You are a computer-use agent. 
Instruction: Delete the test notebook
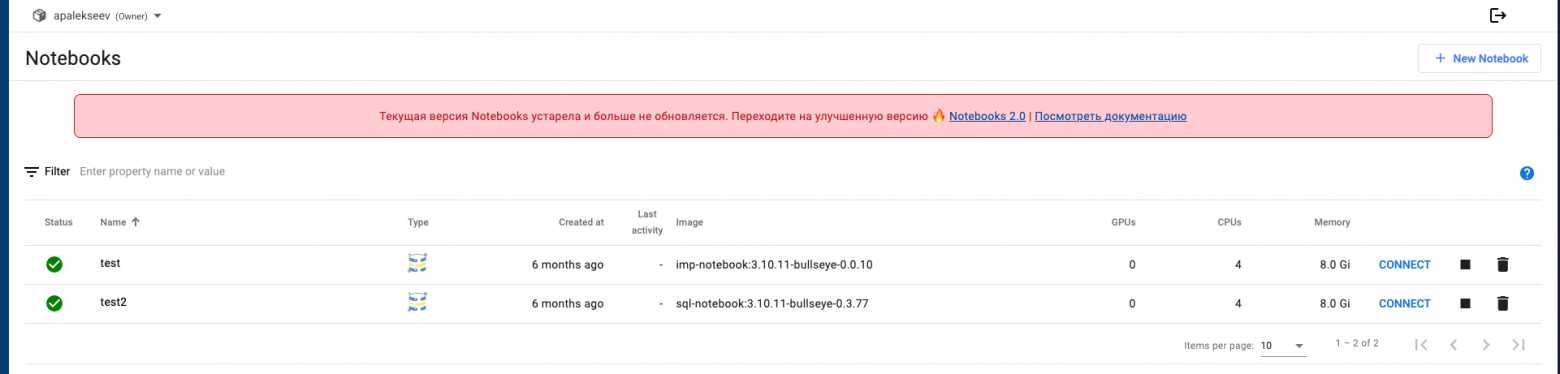[x=1502, y=265]
